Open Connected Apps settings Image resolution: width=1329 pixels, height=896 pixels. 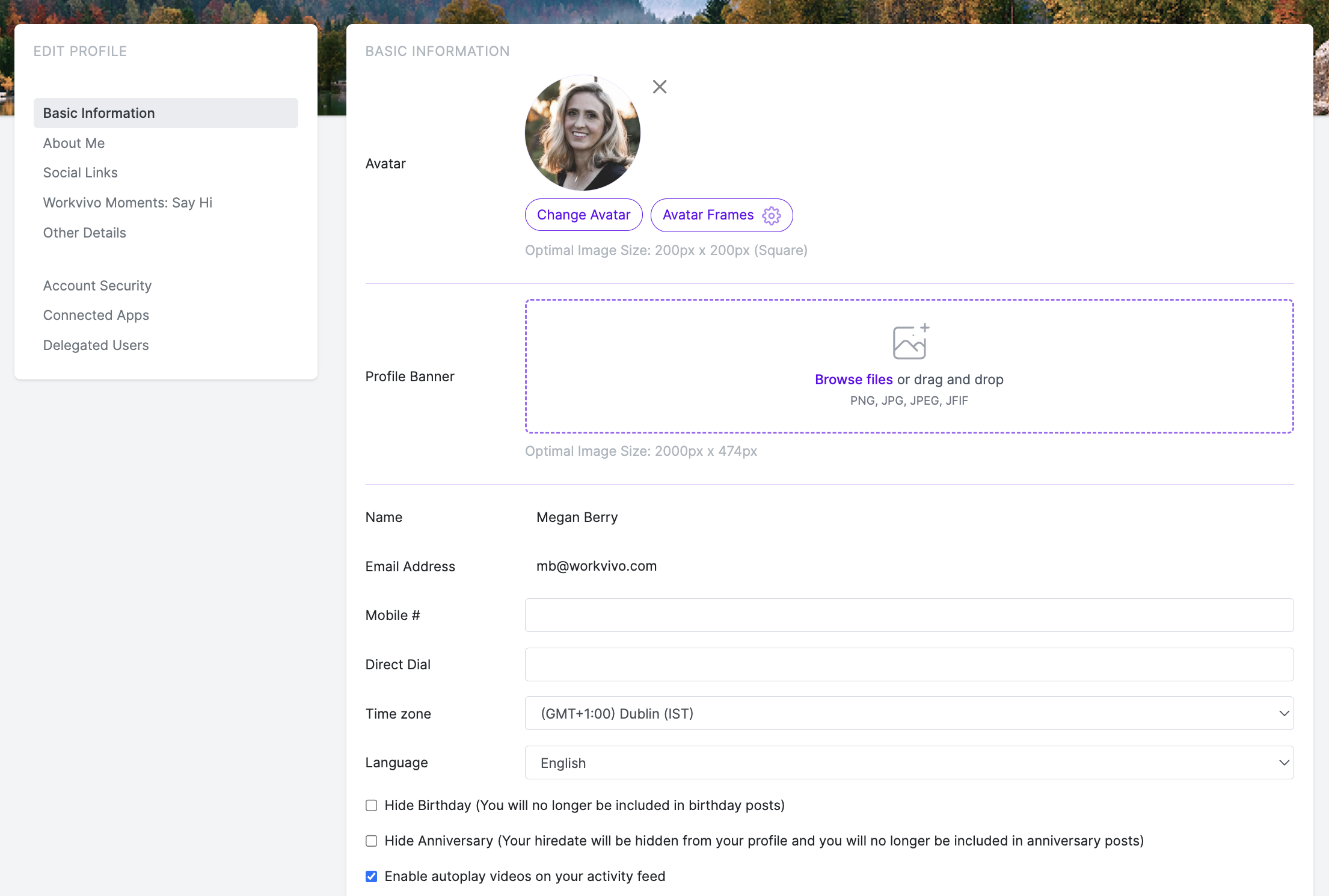[96, 315]
